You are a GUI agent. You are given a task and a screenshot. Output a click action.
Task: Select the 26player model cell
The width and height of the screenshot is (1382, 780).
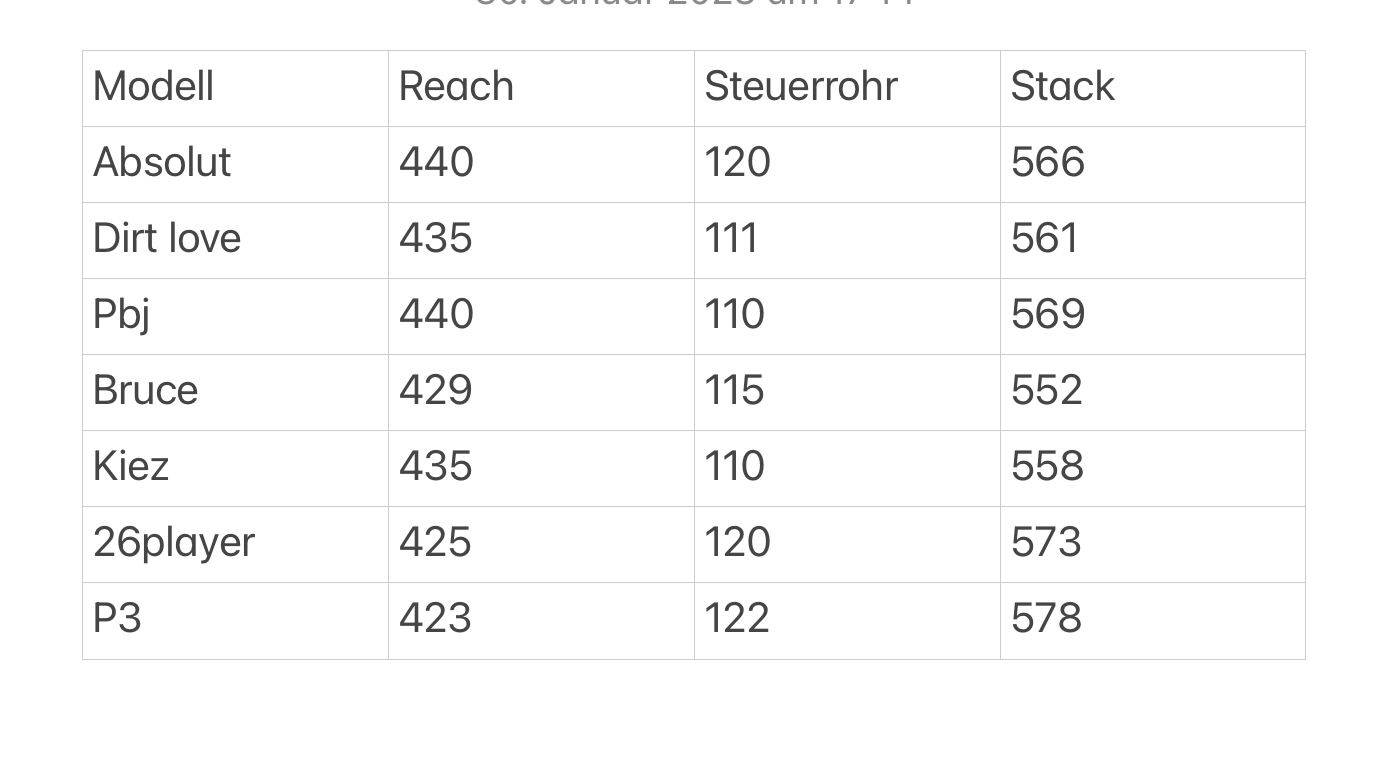click(174, 543)
